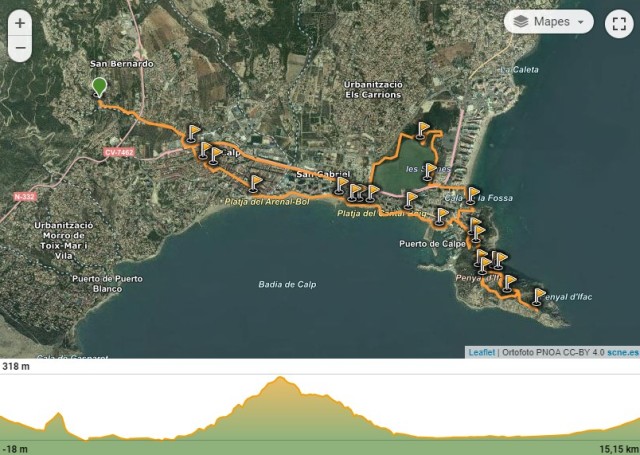Open the Leaflet attribution link
The image size is (640, 455).
pos(481,353)
